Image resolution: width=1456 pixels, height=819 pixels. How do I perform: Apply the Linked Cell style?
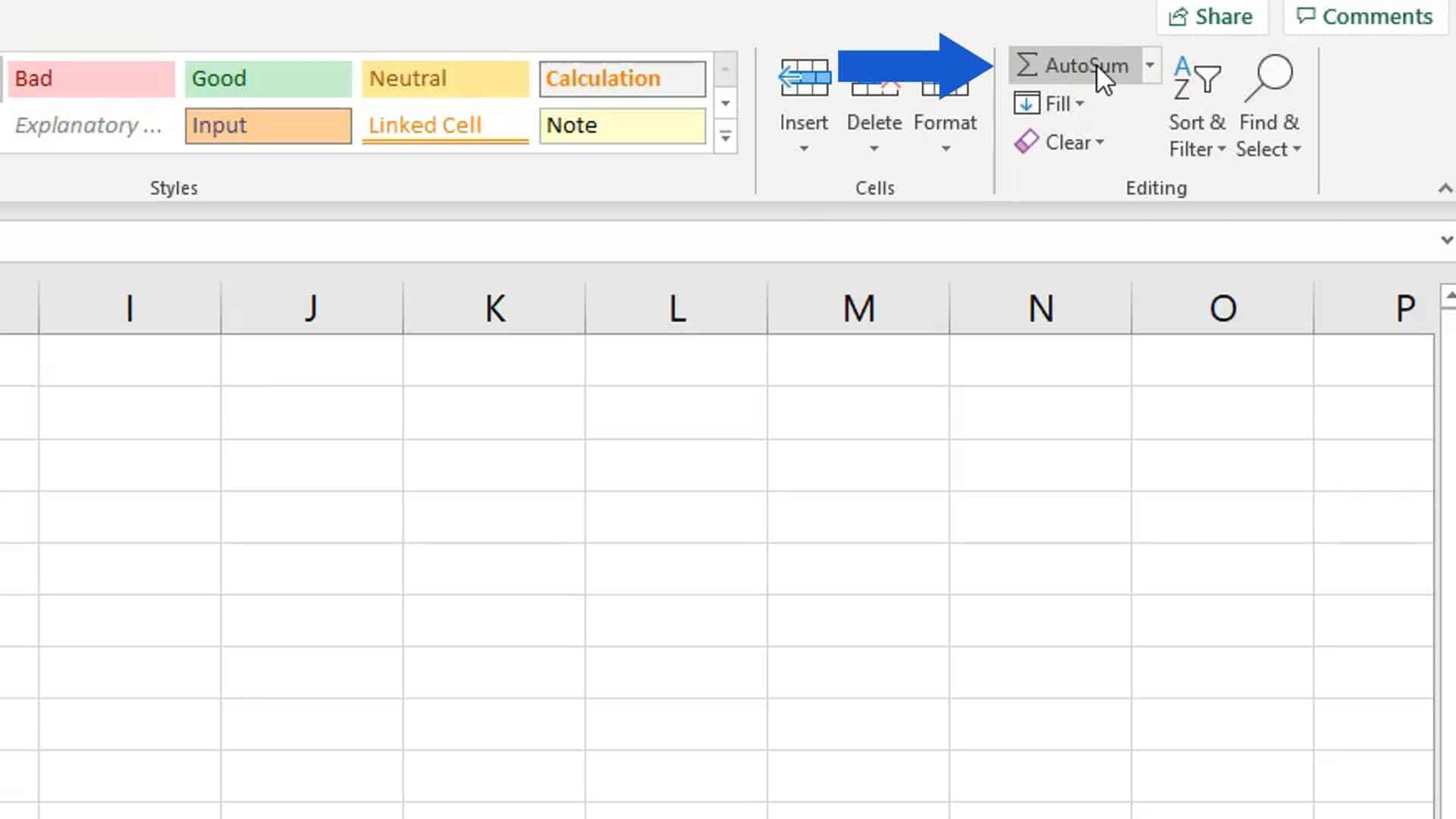point(445,125)
